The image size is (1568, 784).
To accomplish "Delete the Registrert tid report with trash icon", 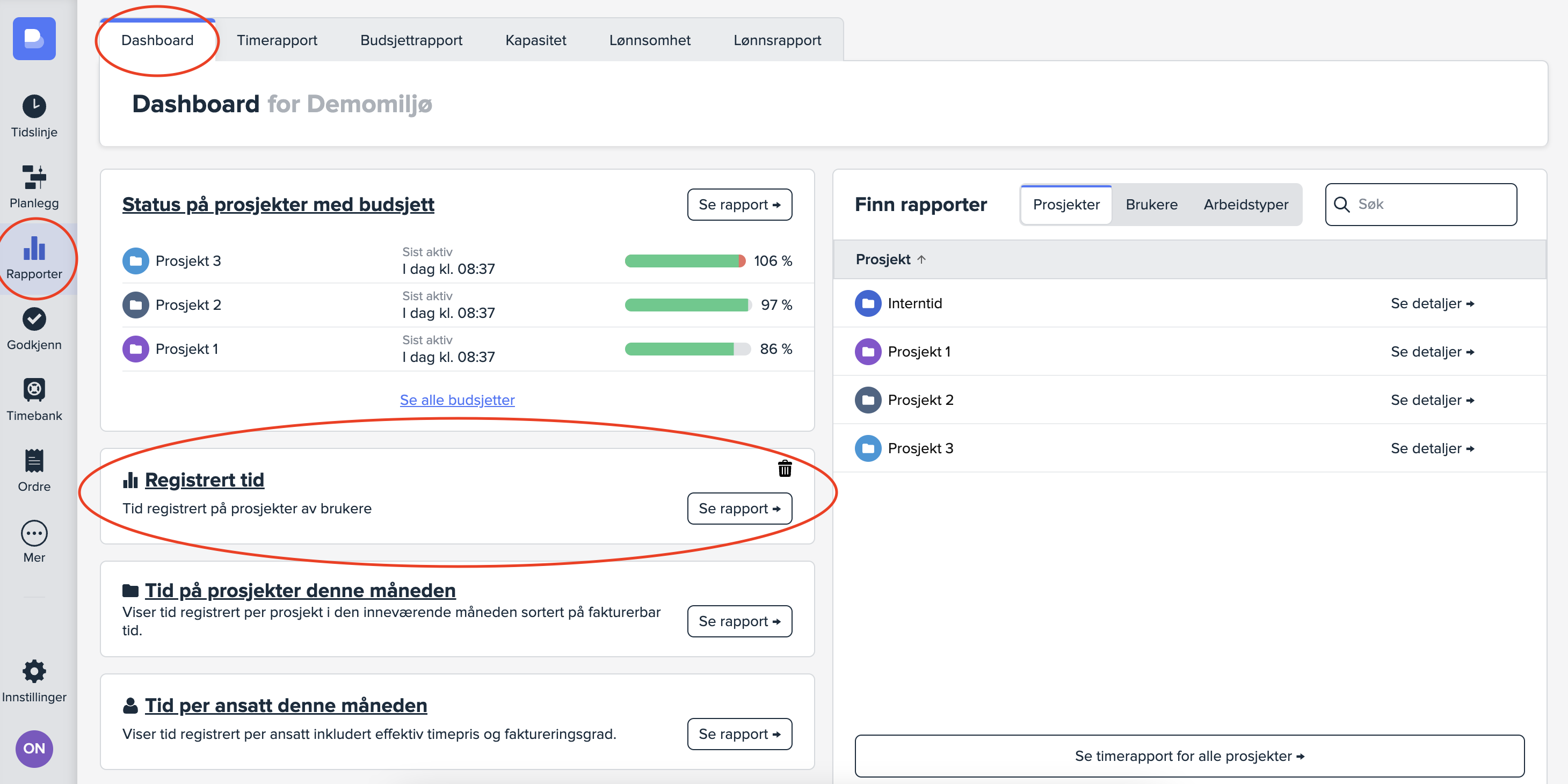I will pyautogui.click(x=785, y=468).
